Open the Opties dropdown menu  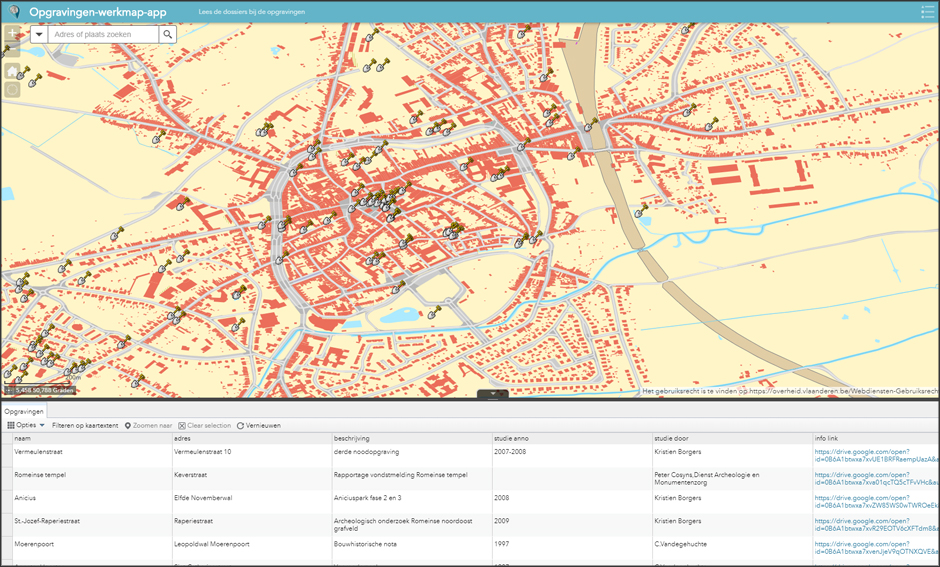point(26,425)
